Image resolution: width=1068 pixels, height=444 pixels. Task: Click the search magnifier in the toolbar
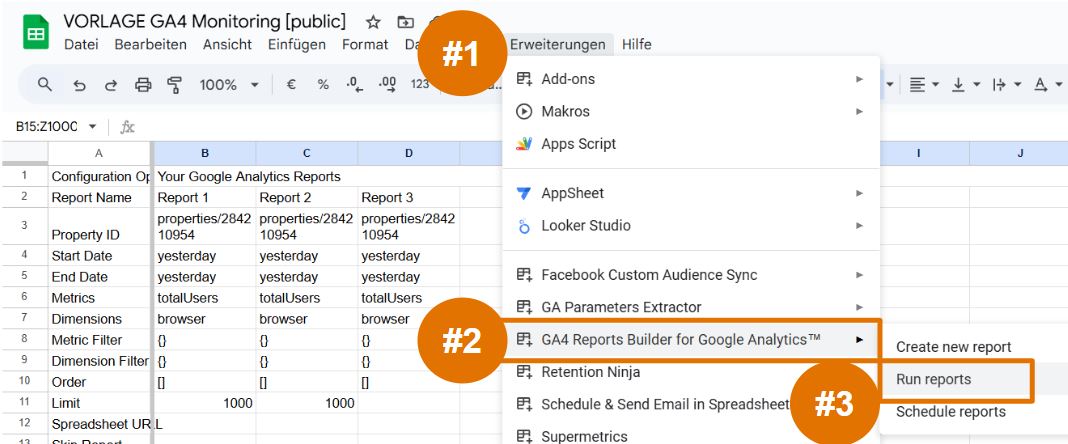tap(45, 85)
